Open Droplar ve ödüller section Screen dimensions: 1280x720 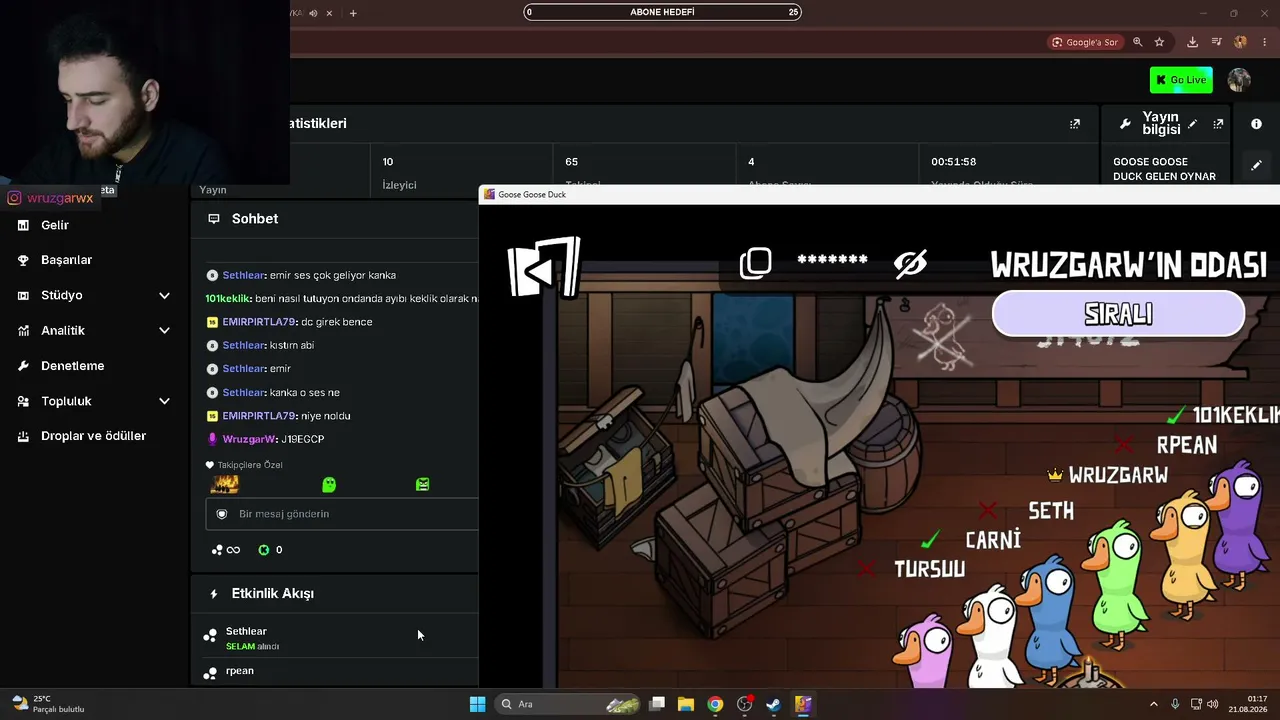(95, 436)
